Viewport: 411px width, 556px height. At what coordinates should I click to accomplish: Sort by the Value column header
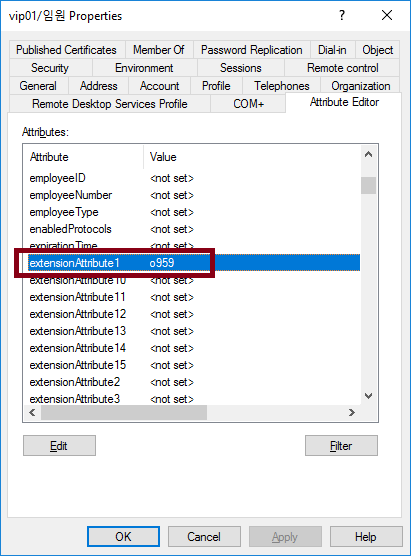[252, 157]
